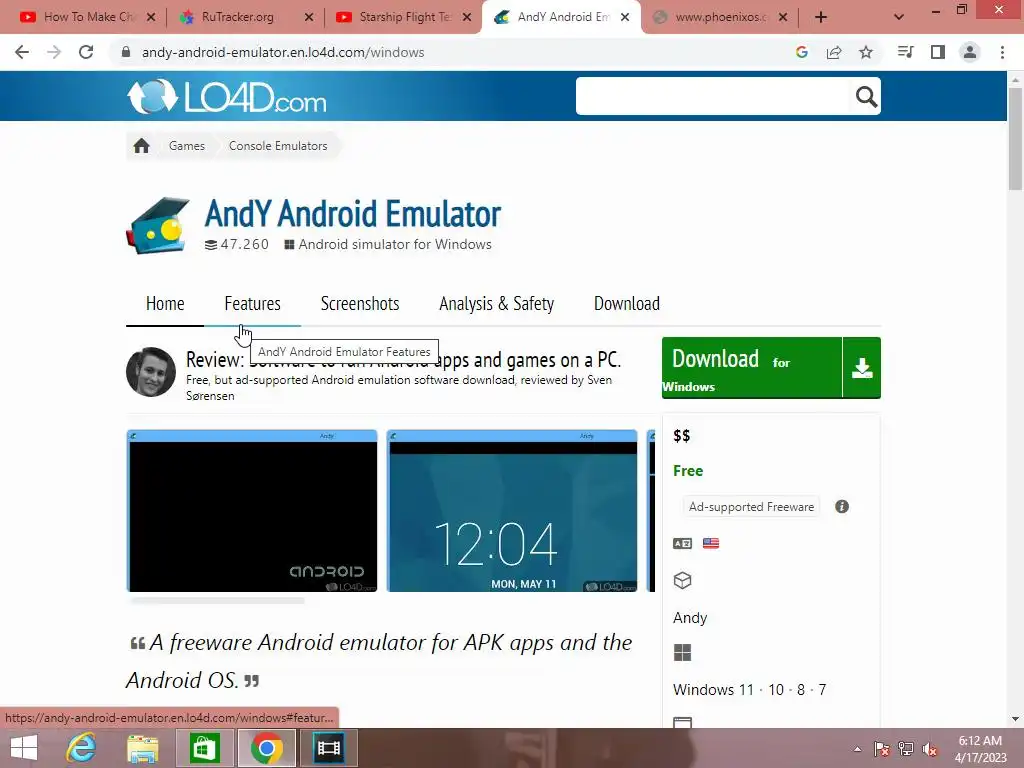1024x768 pixels.
Task: Click the download arrow icon on green button
Action: click(x=862, y=368)
